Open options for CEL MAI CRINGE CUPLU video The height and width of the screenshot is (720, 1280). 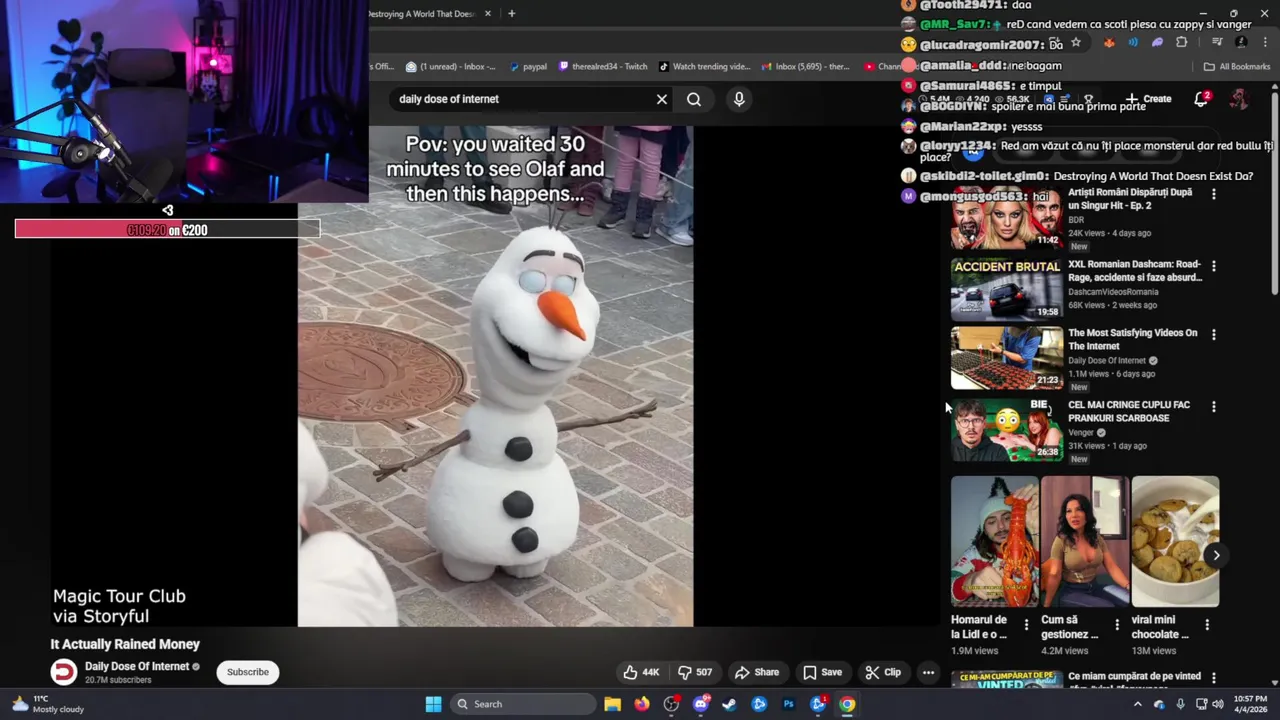coord(1214,407)
